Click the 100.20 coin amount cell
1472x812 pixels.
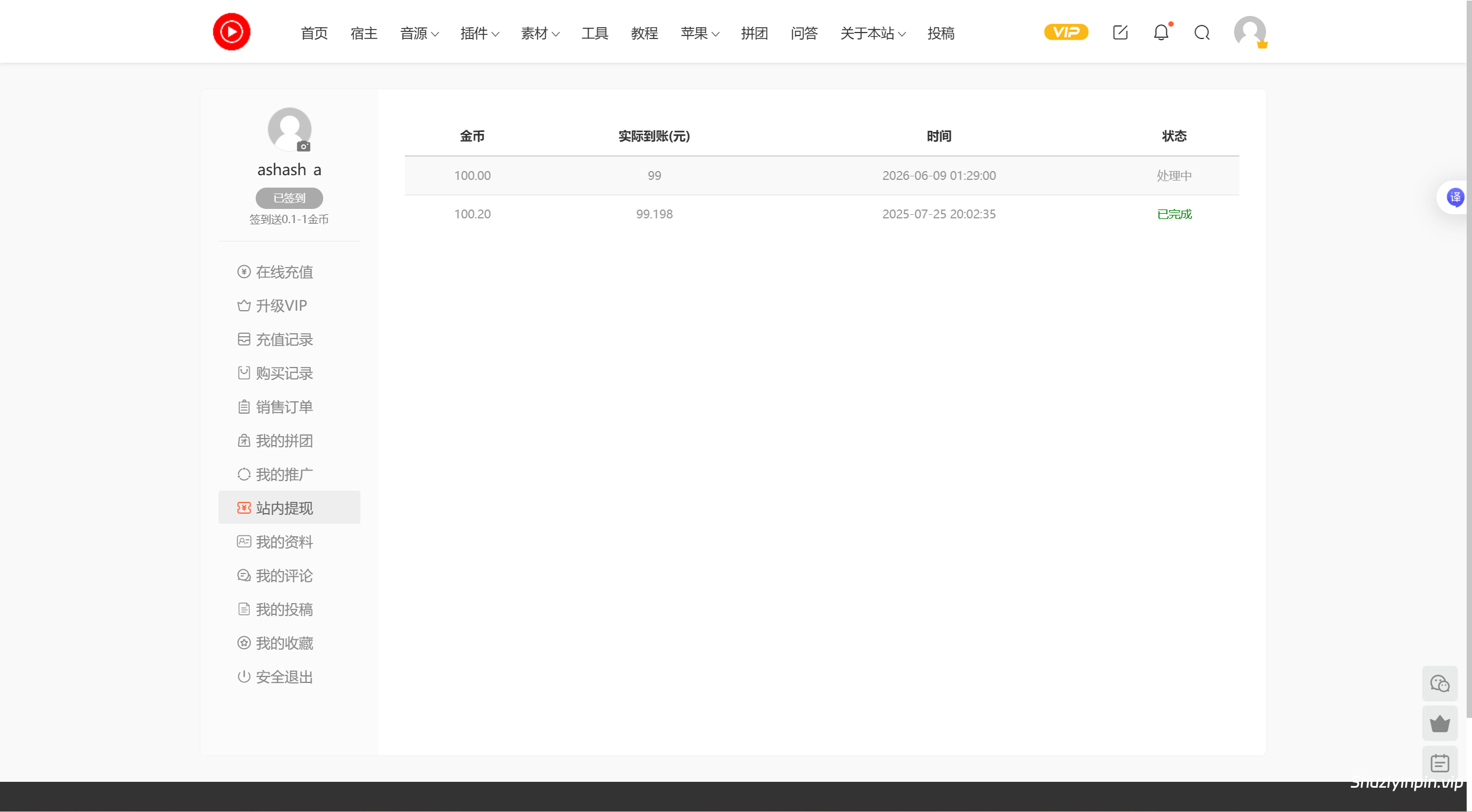tap(472, 214)
